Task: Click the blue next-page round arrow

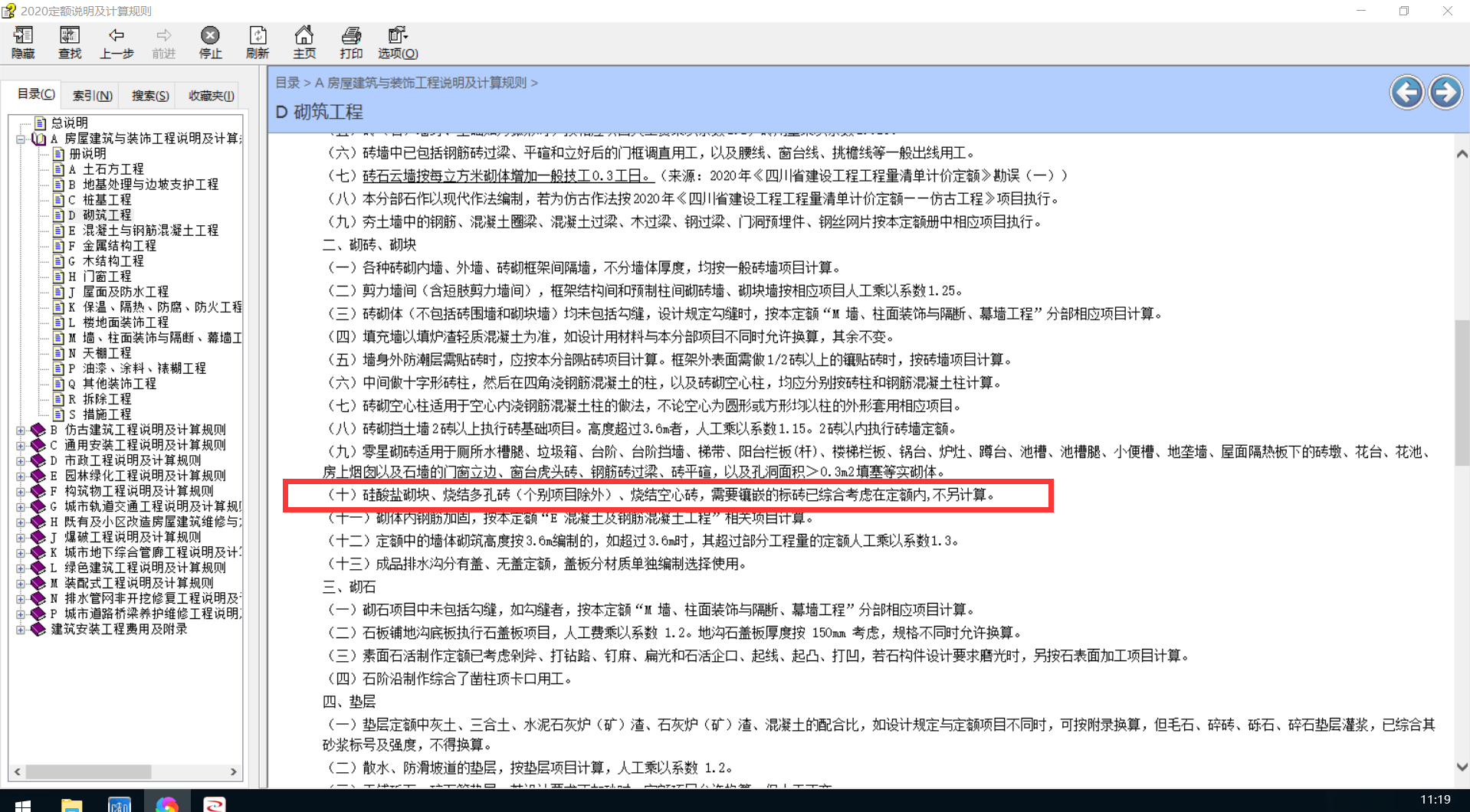Action: (x=1445, y=93)
